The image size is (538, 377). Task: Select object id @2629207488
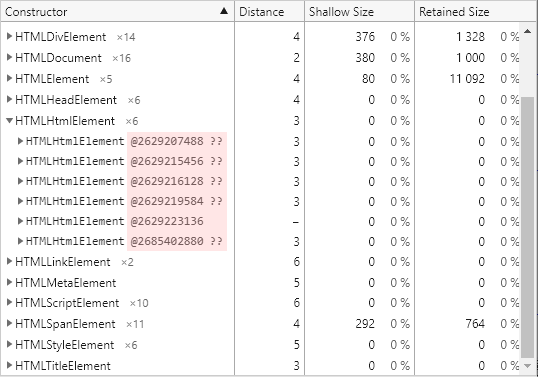click(167, 141)
